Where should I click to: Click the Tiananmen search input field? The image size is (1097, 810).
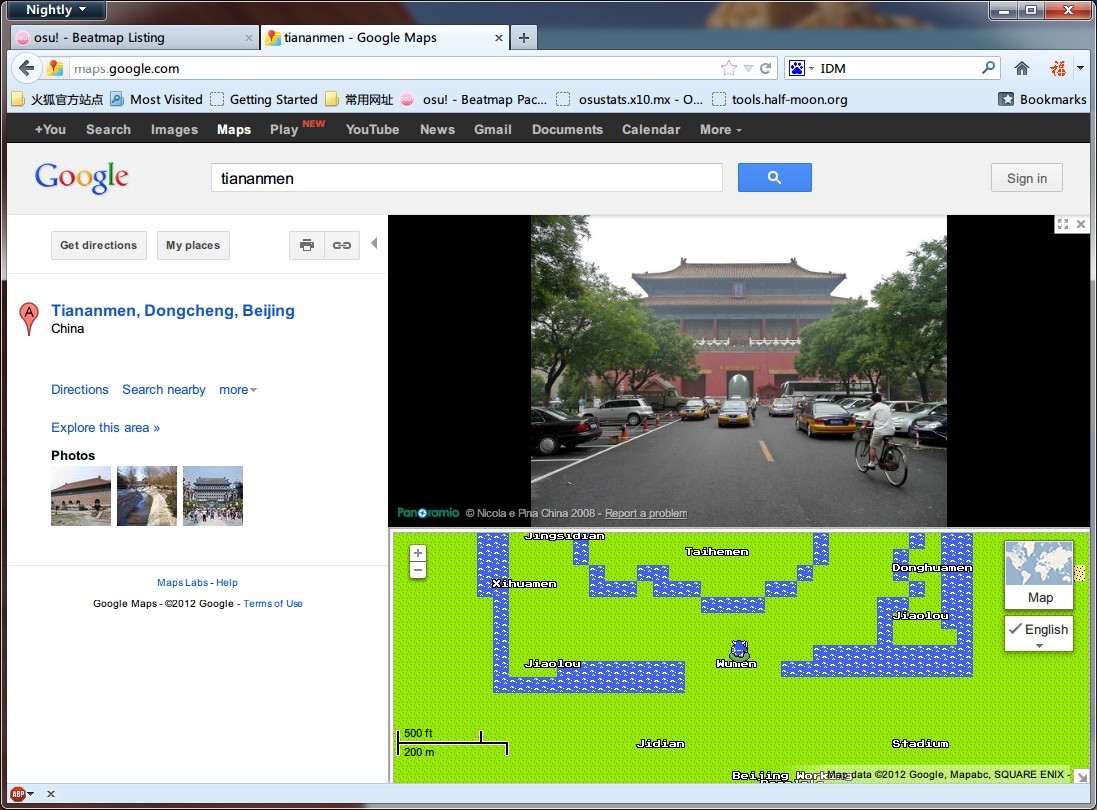(x=467, y=178)
